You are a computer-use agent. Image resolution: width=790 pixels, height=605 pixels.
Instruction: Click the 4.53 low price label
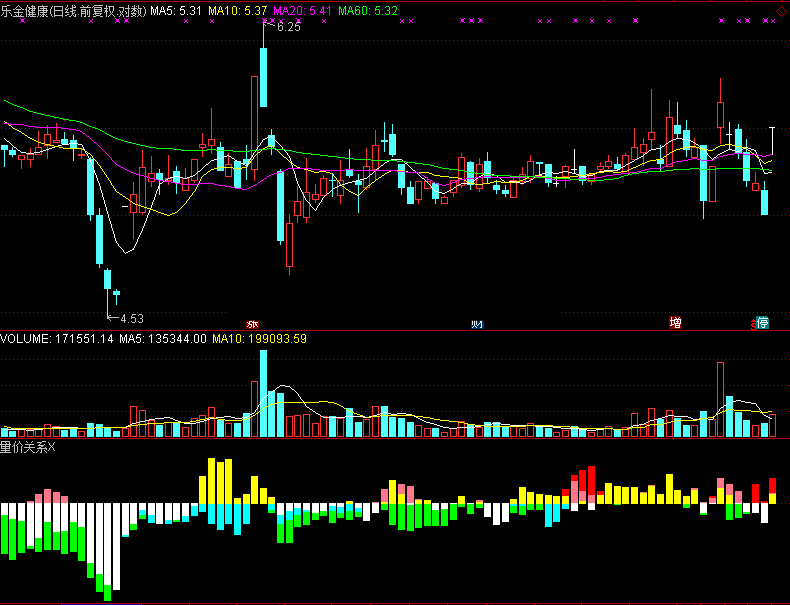(131, 318)
